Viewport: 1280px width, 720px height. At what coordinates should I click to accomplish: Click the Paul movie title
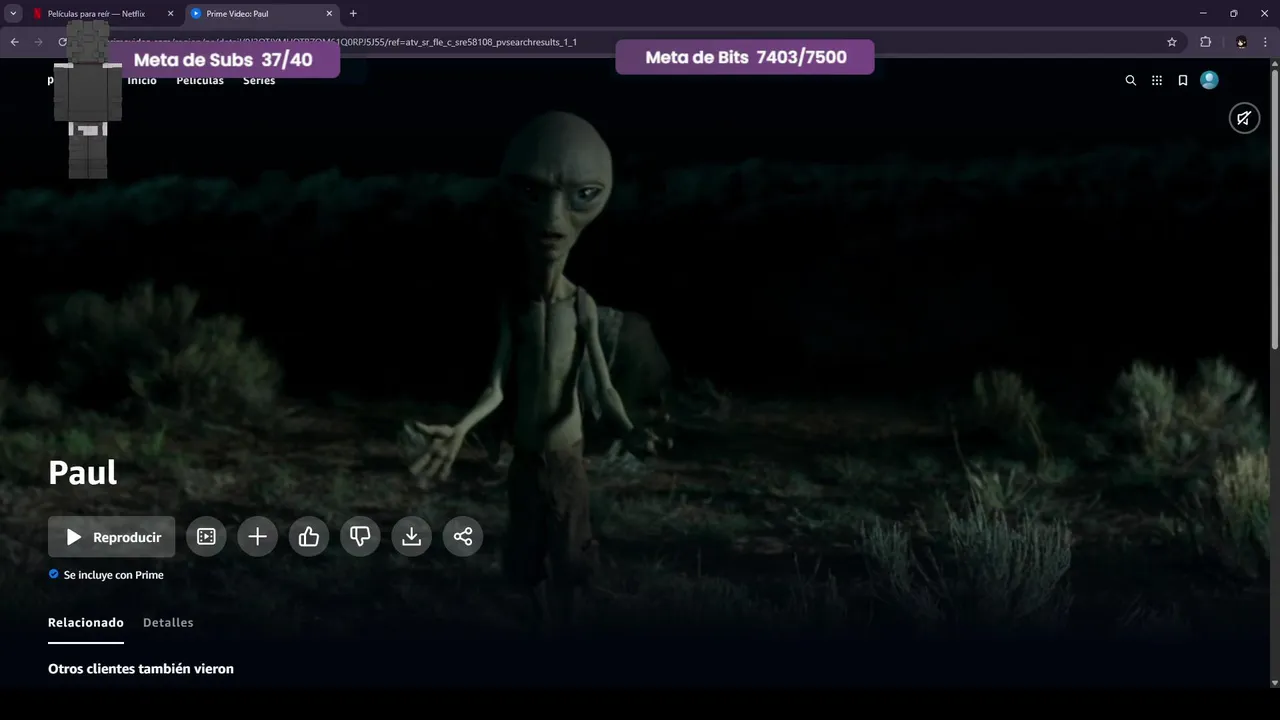(83, 472)
